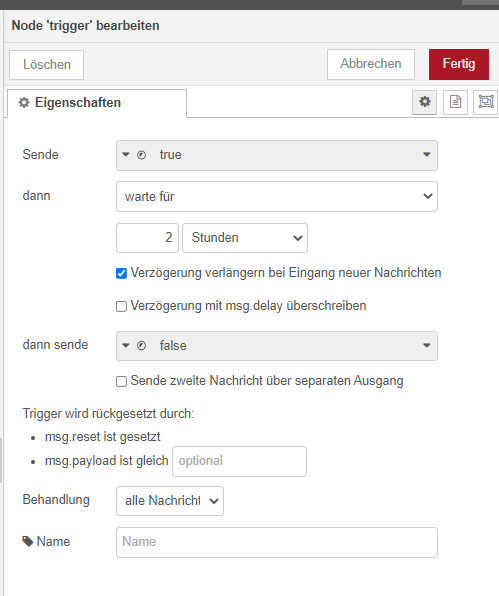Open the Behandlung 'alle Nachrichten' dropdown
The height and width of the screenshot is (596, 499).
click(170, 501)
